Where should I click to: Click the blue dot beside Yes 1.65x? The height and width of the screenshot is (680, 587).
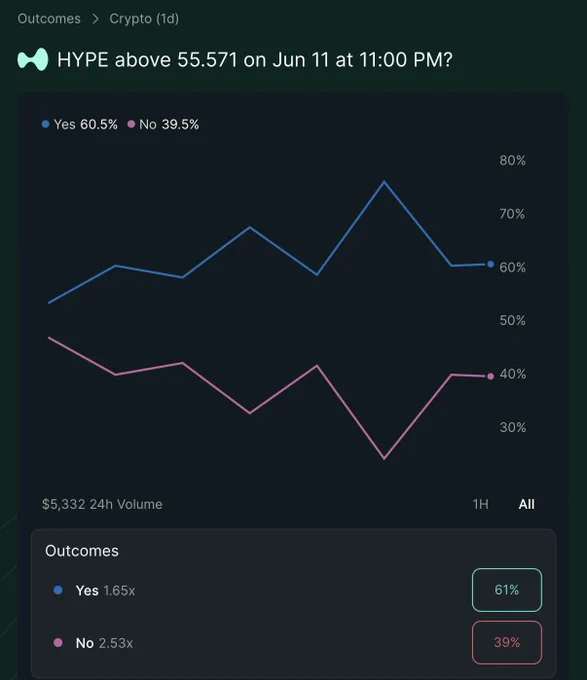tap(58, 590)
